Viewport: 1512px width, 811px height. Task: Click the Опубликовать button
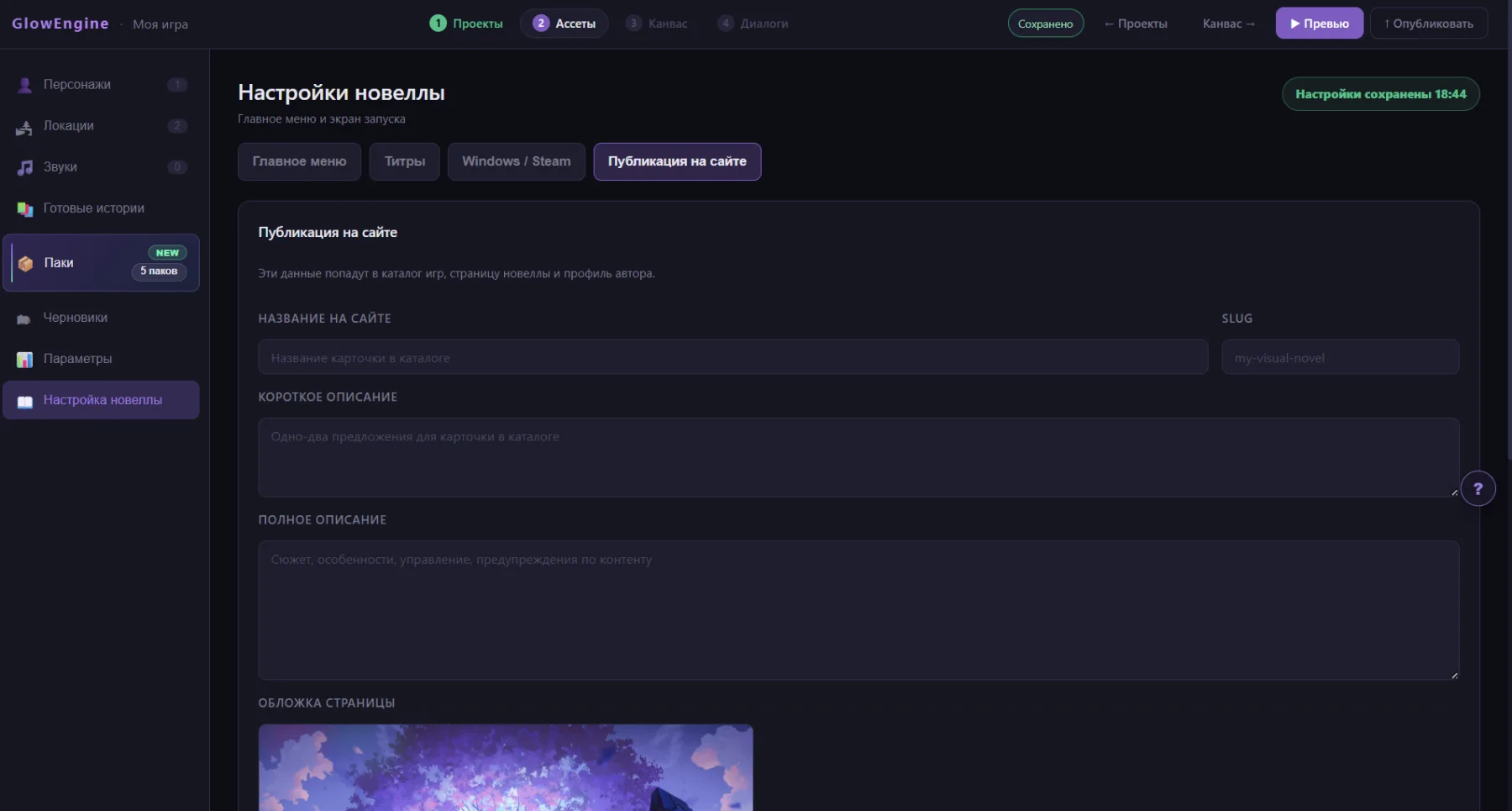pyautogui.click(x=1429, y=24)
